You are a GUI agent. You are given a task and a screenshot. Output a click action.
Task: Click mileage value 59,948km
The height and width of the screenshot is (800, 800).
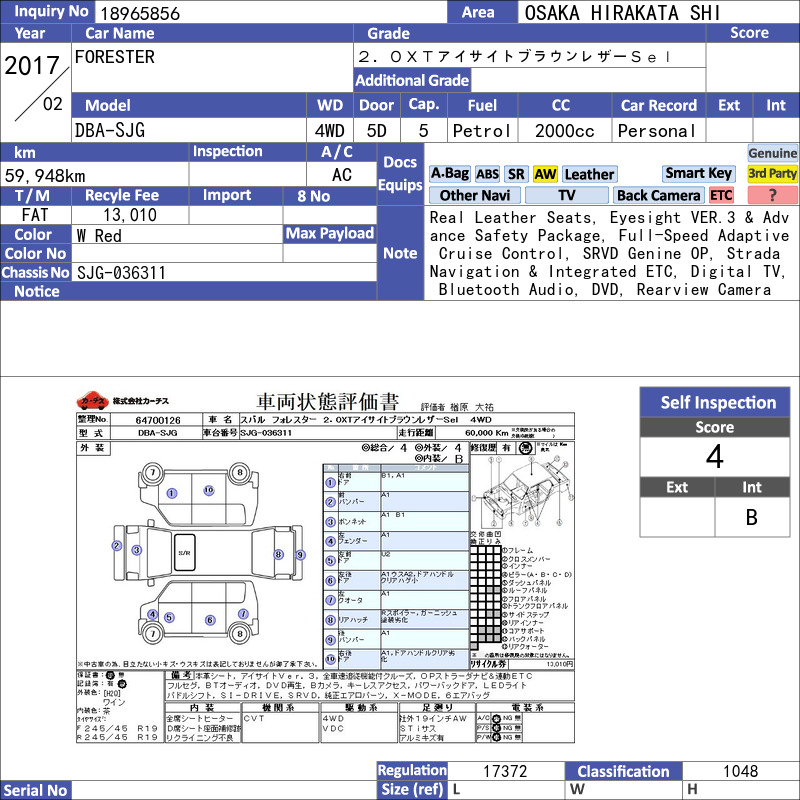tap(45, 176)
